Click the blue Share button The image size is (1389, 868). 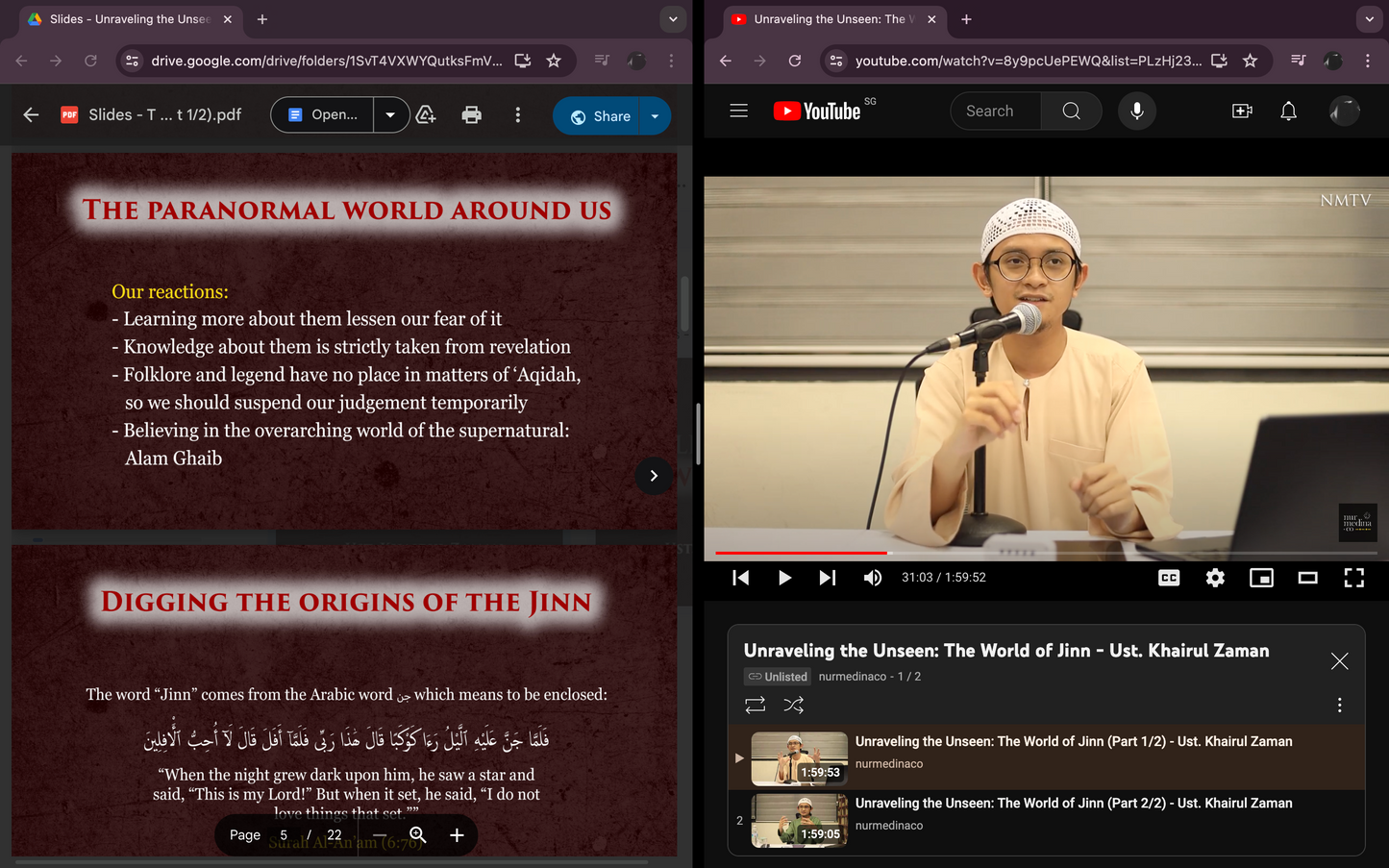point(601,116)
